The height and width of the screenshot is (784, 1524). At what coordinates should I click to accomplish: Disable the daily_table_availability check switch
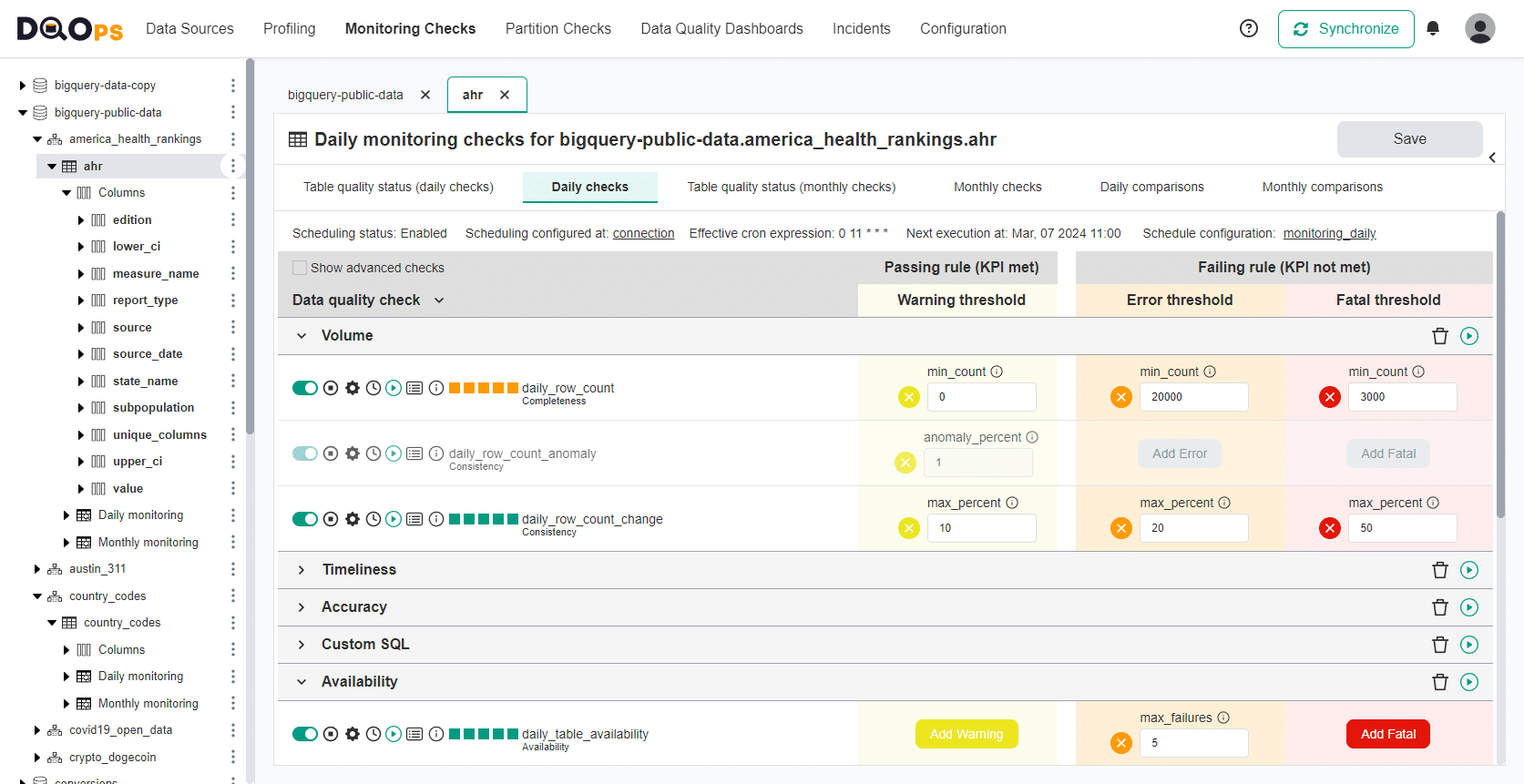tap(305, 734)
